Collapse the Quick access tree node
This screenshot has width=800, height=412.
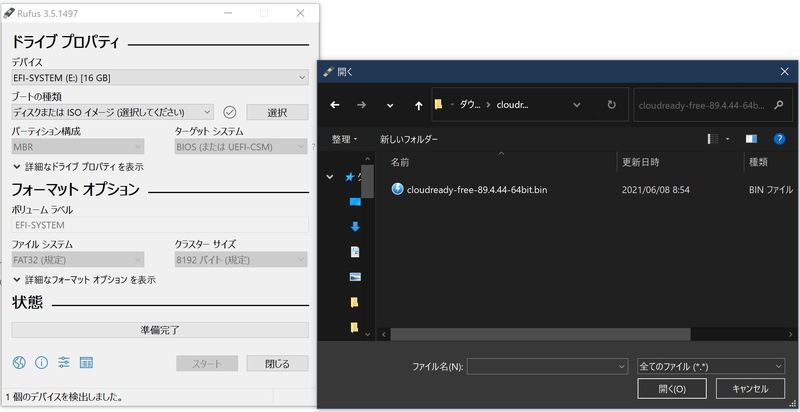pos(330,177)
